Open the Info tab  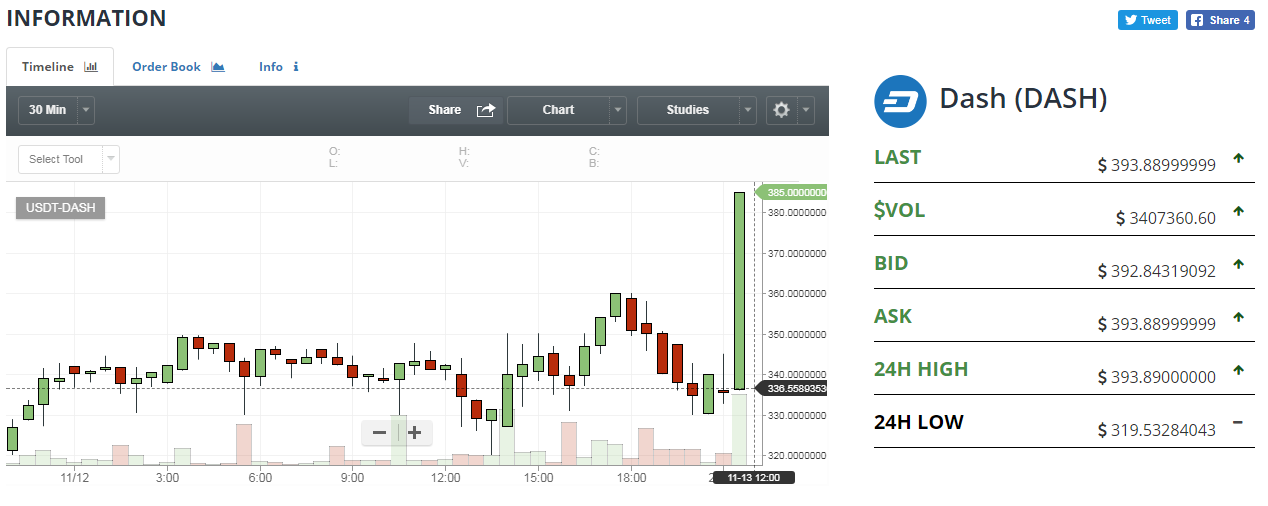click(279, 67)
